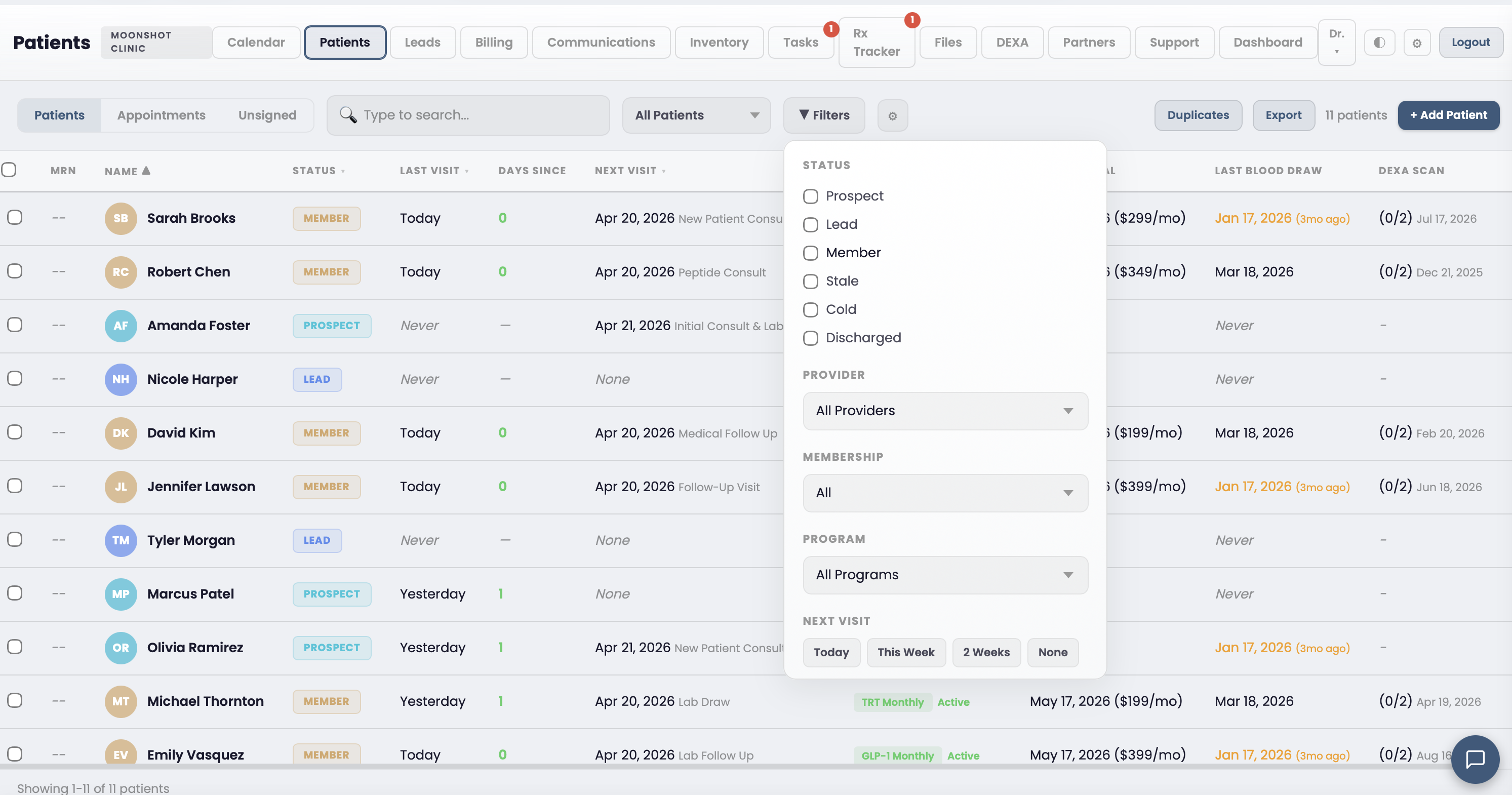Click Nicole Harper NH avatar
The image size is (1512, 795).
click(121, 379)
